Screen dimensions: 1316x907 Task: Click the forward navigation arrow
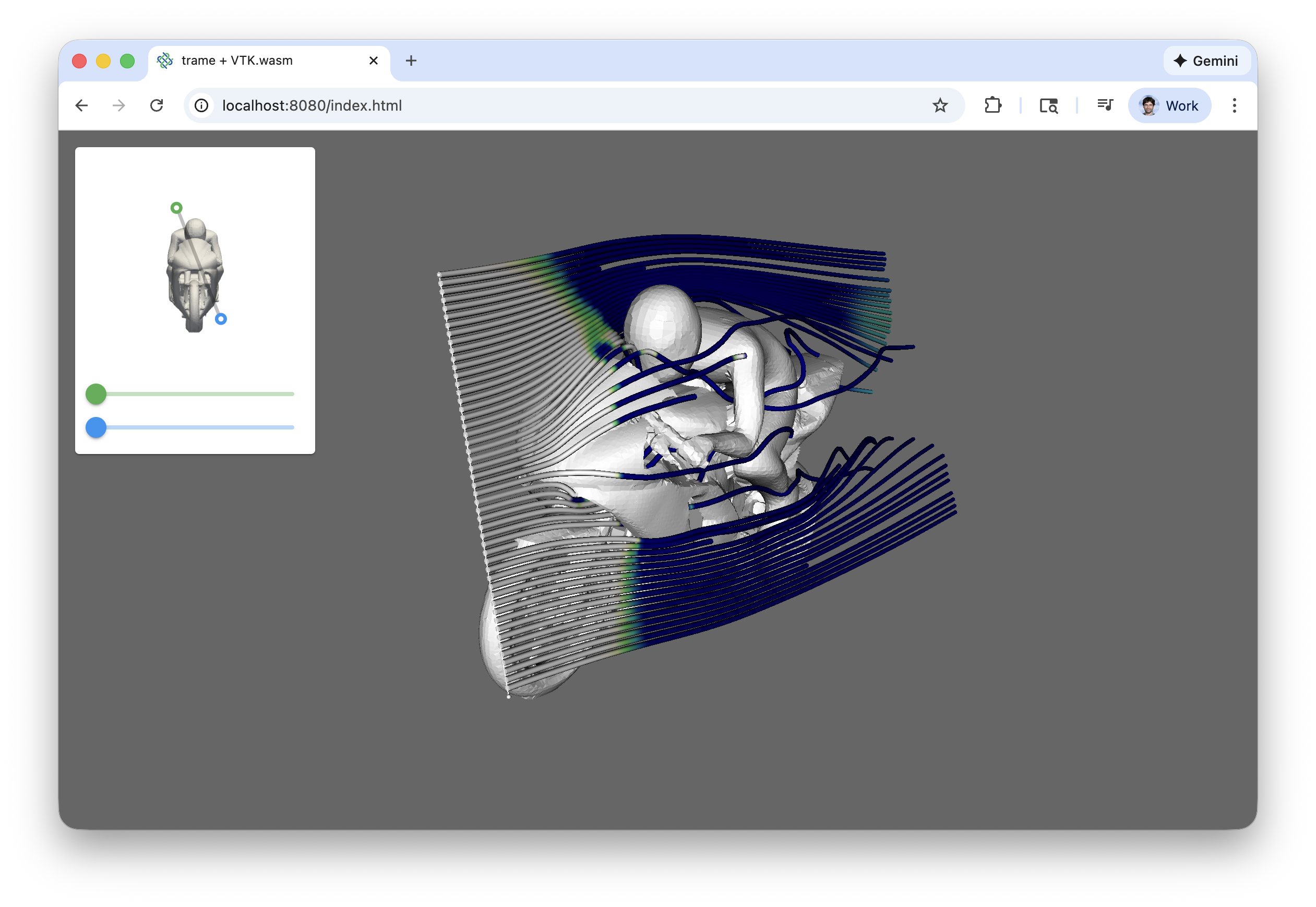[119, 106]
